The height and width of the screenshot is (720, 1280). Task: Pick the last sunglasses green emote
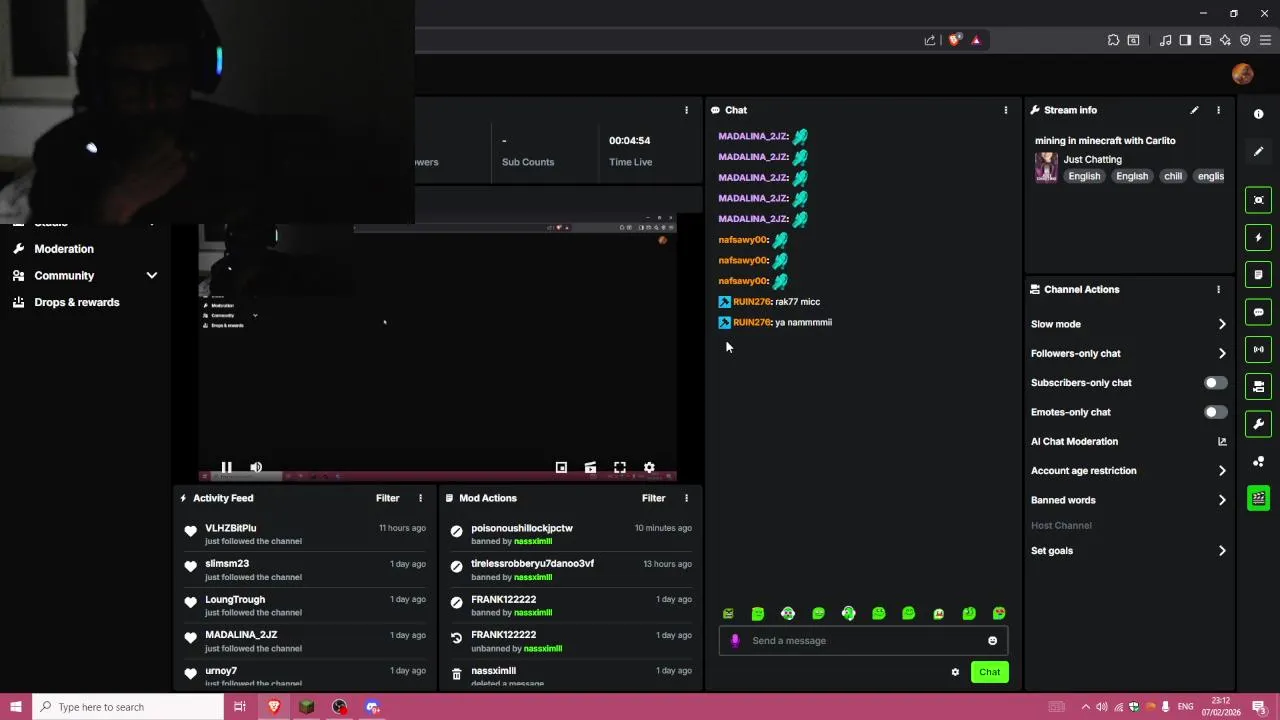click(x=999, y=614)
